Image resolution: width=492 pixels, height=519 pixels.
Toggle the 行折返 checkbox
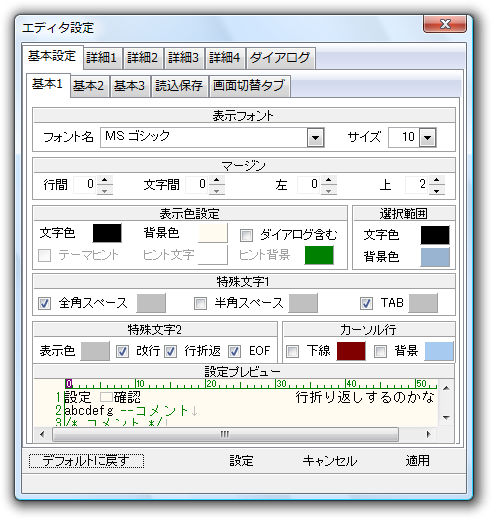(171, 351)
